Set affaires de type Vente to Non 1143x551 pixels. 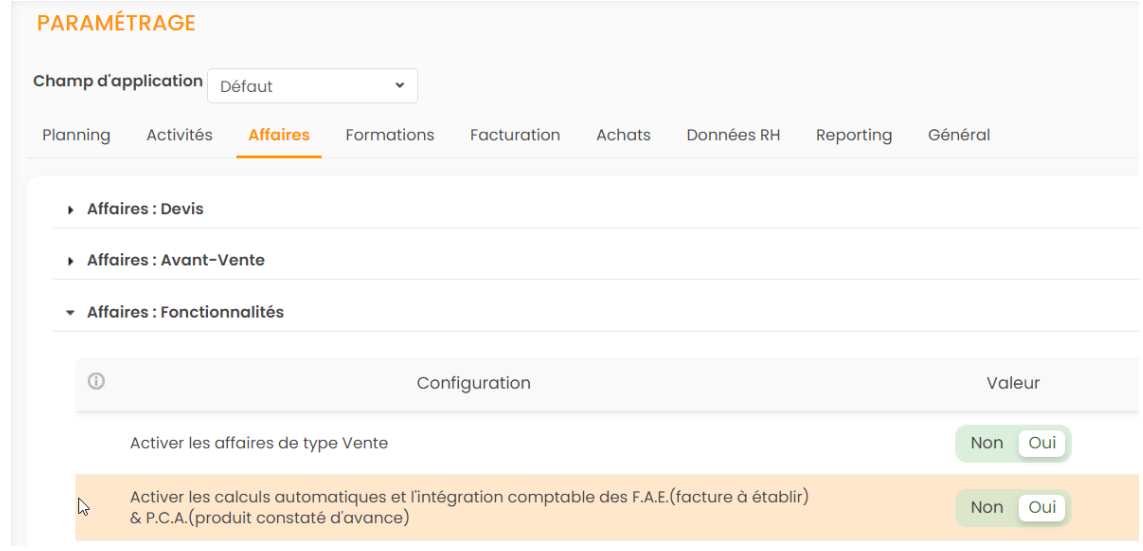[x=986, y=443]
